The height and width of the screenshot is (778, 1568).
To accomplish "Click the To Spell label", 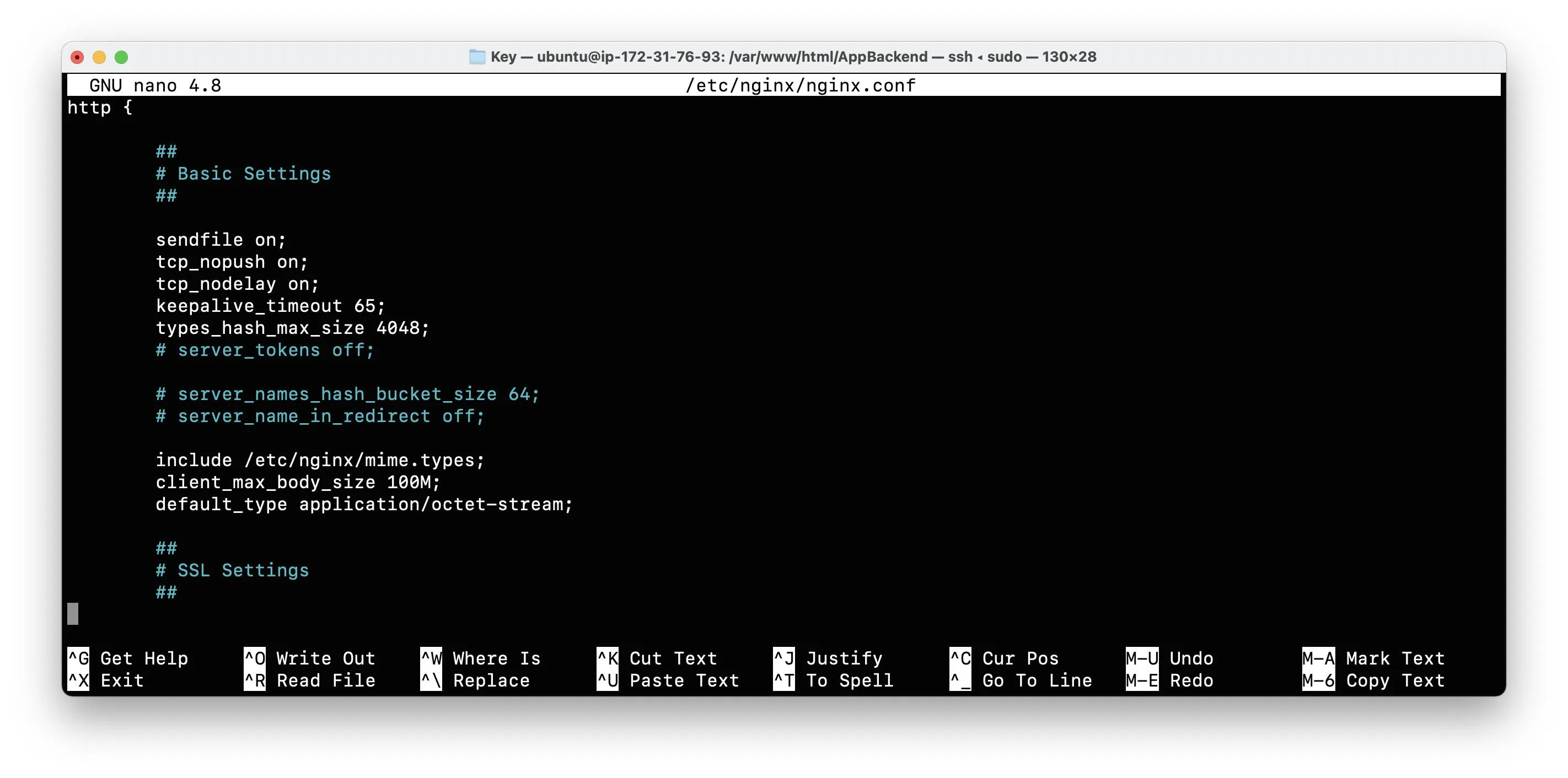I will point(849,680).
